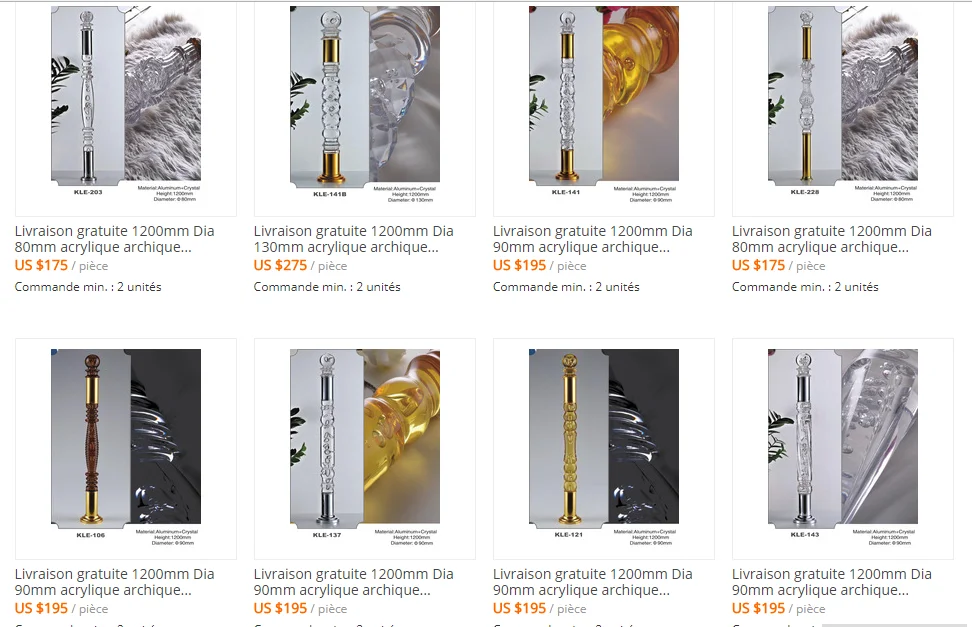Open the title link under the KLE-121 image
The image size is (972, 627).
coord(593,582)
